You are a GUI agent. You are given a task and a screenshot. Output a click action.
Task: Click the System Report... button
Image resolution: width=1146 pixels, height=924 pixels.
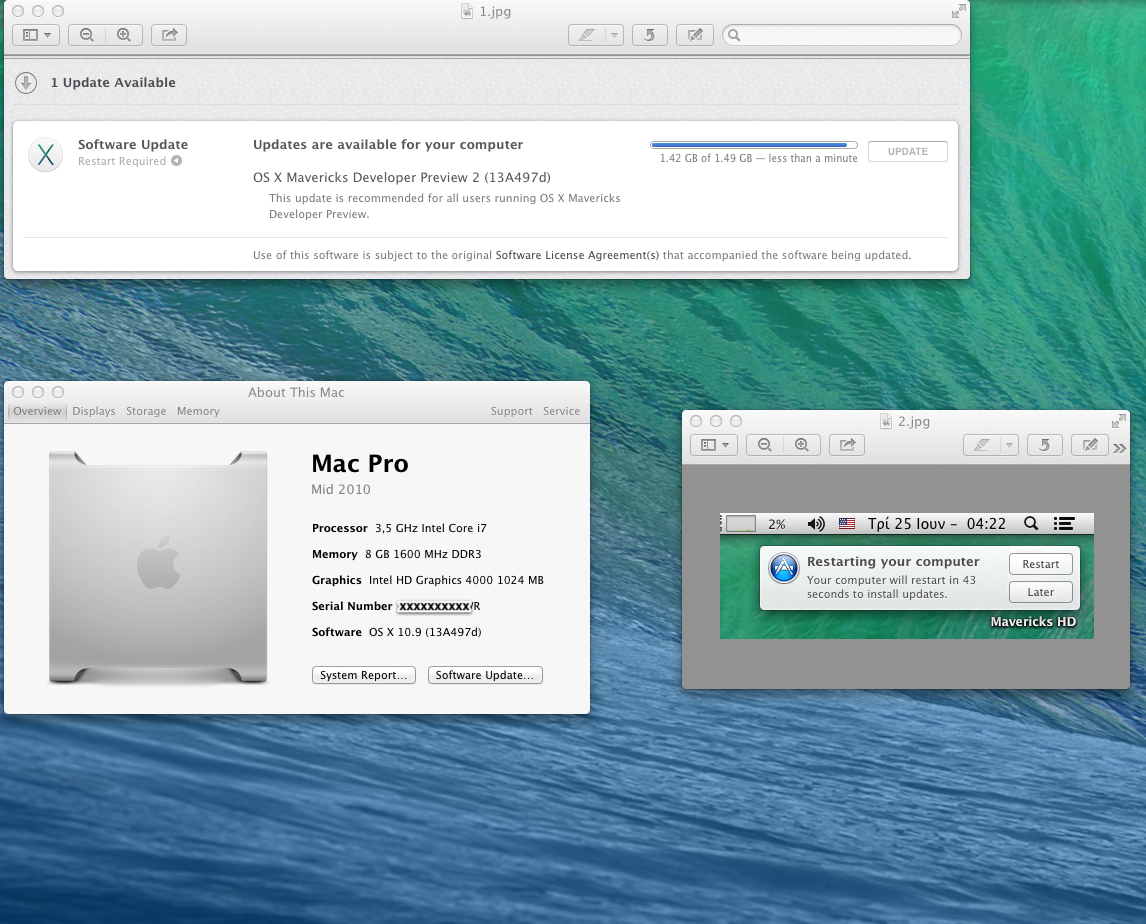click(363, 675)
